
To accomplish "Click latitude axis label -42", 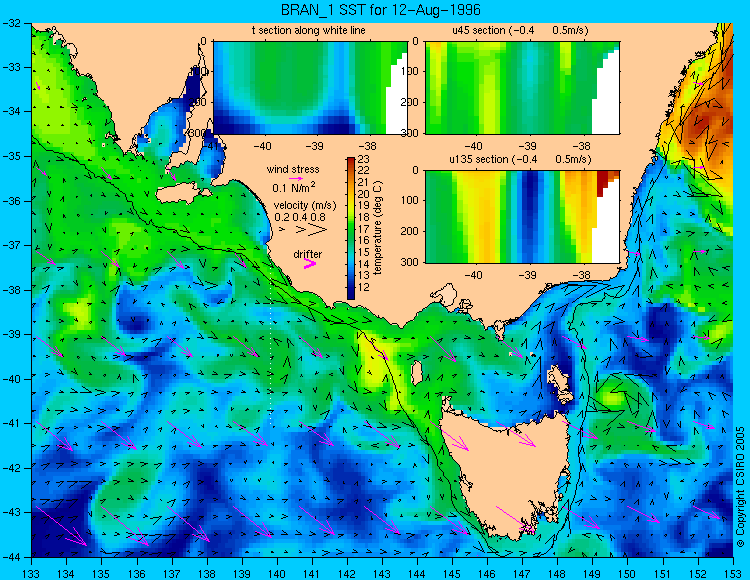I will click(11, 468).
